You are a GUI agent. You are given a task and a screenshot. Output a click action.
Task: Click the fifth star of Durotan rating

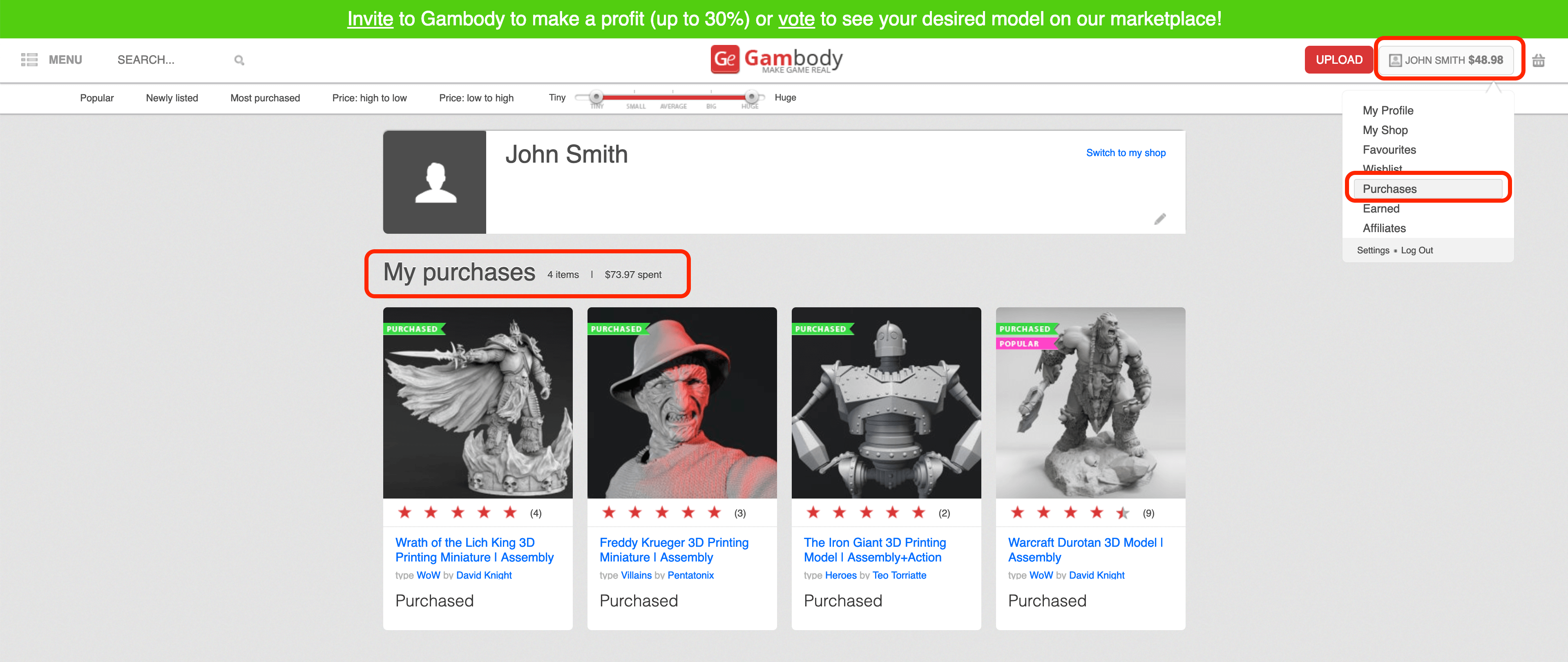(x=1122, y=513)
